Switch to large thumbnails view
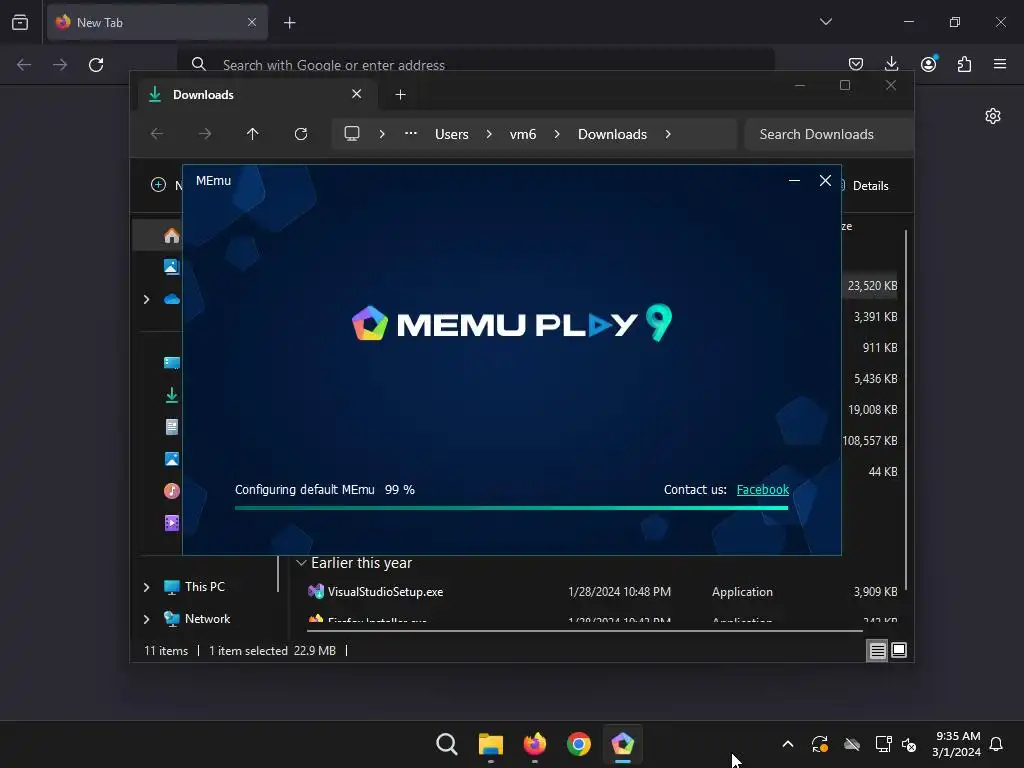Image resolution: width=1024 pixels, height=768 pixels. click(899, 650)
